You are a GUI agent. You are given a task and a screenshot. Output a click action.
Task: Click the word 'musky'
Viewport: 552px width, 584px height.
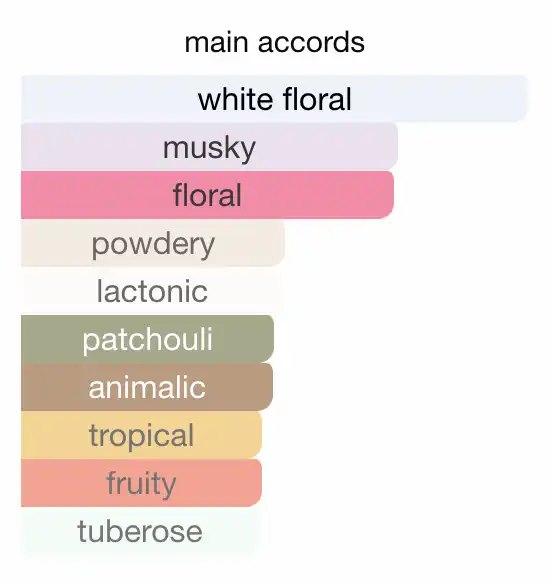pyautogui.click(x=209, y=149)
